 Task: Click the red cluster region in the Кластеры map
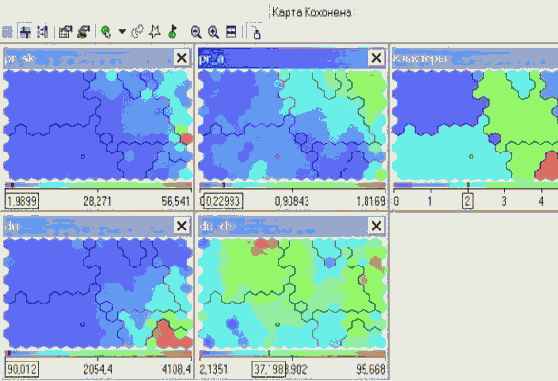pos(548,167)
